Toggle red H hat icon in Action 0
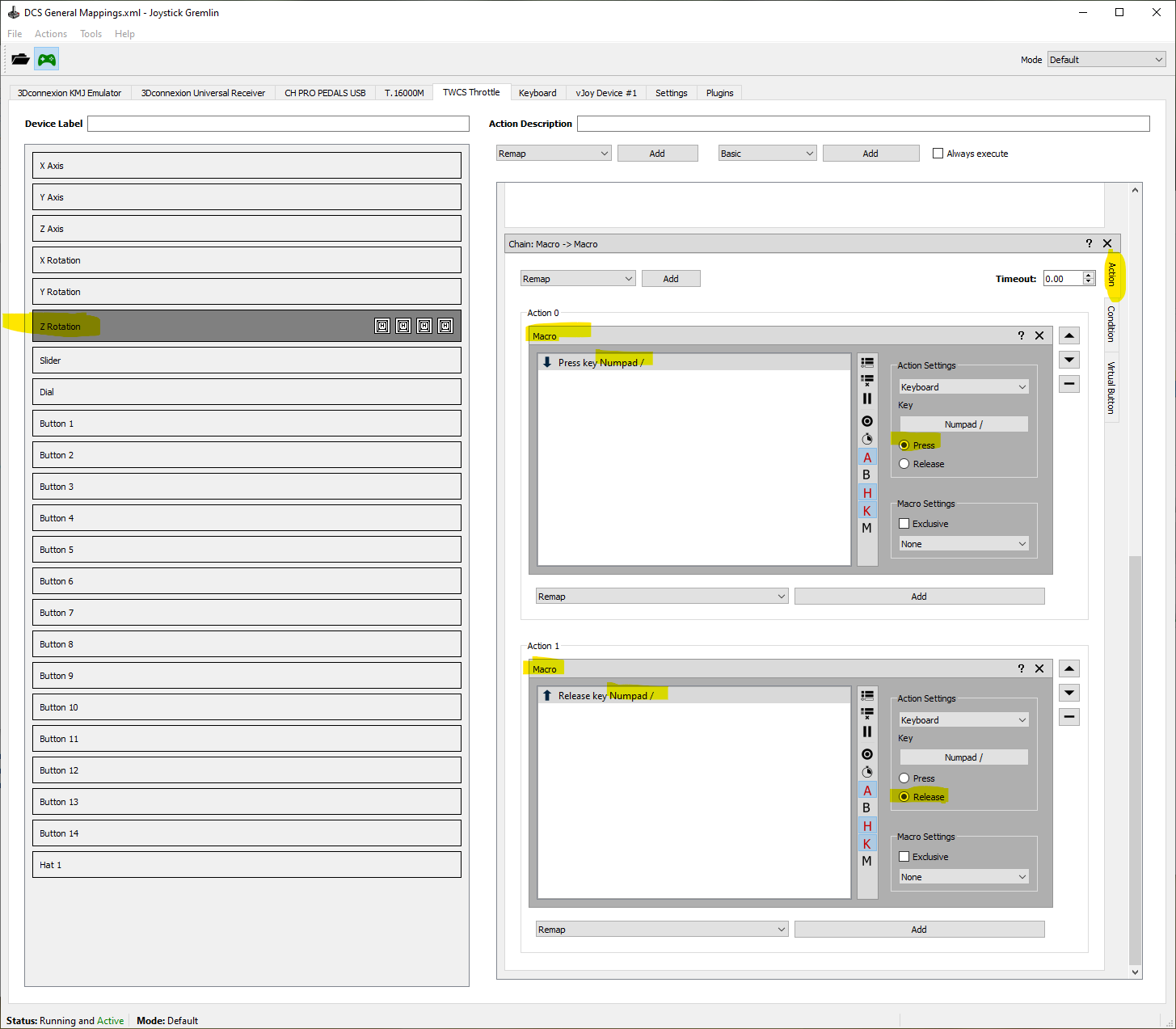 867,493
